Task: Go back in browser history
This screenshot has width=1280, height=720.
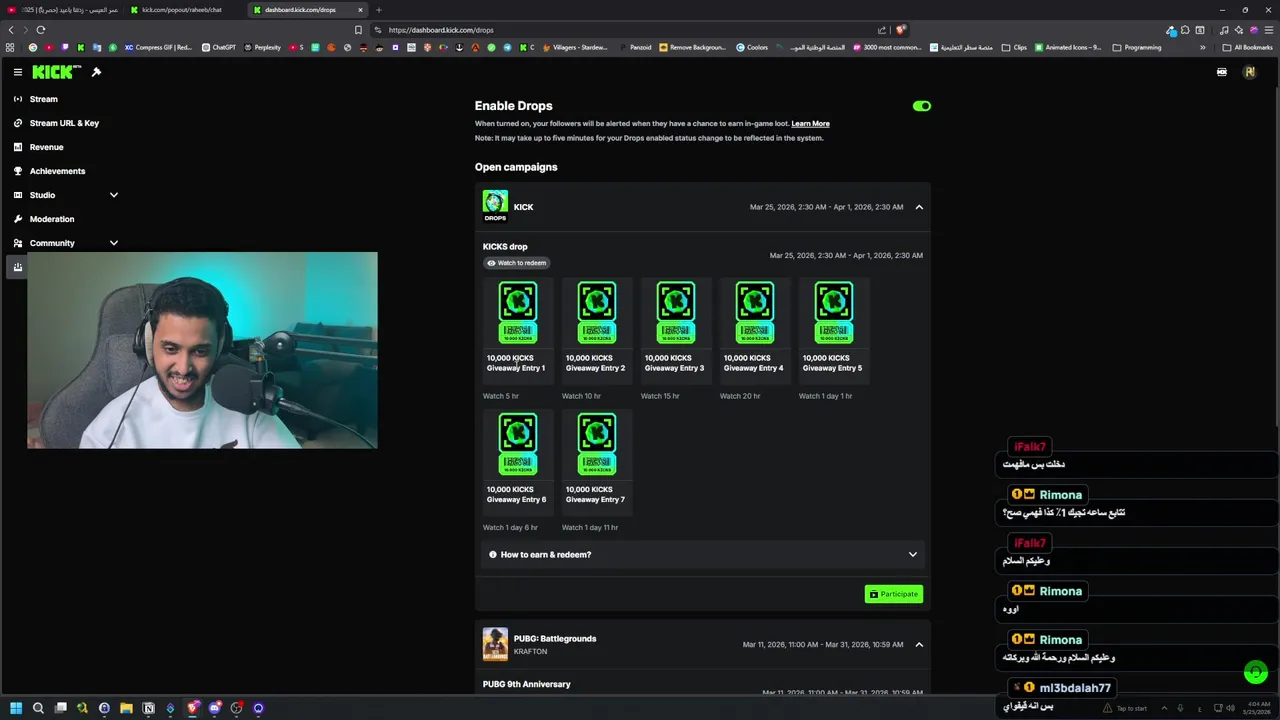Action: coord(11,30)
